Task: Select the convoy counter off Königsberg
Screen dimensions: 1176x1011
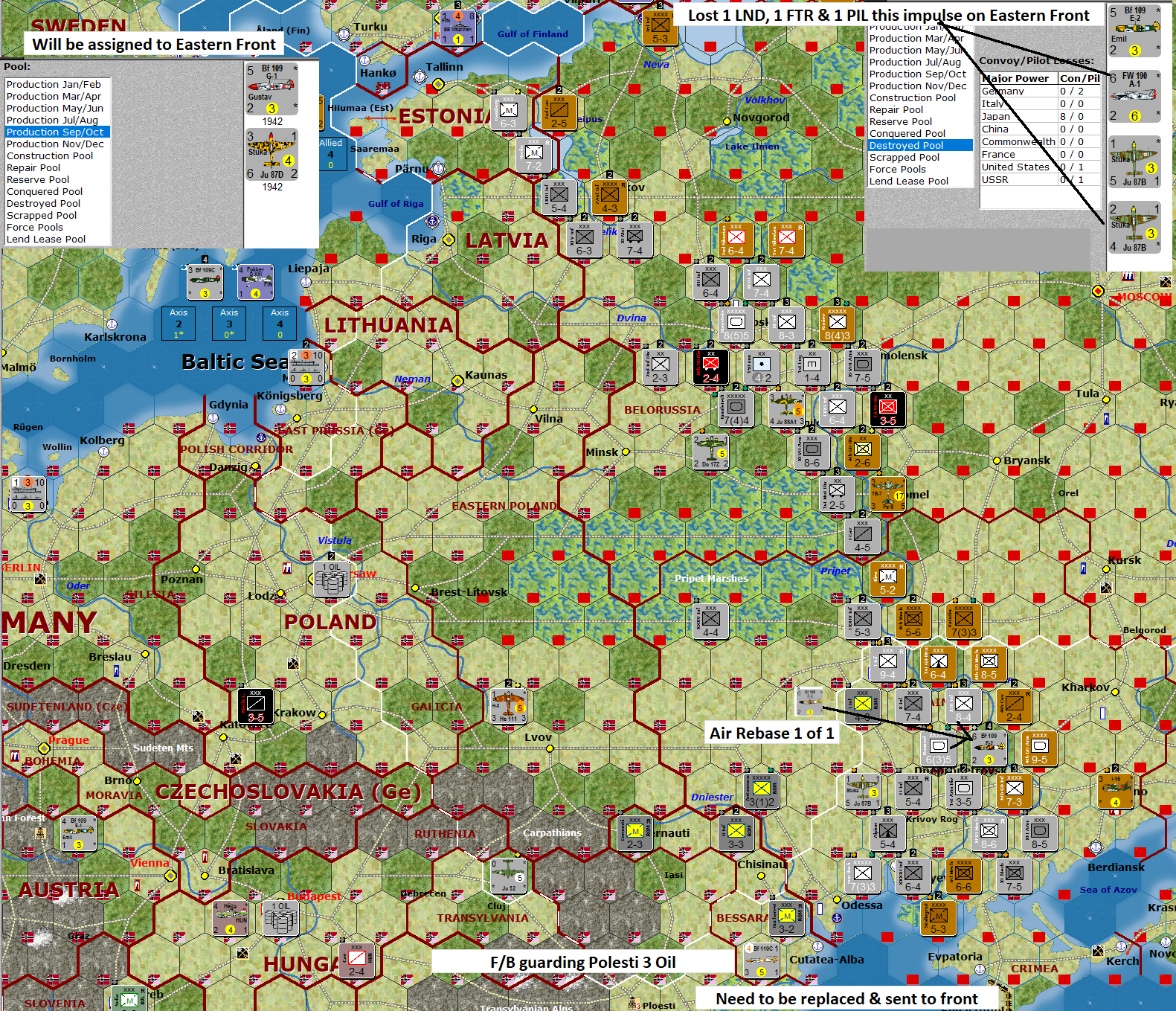Action: coord(306,367)
